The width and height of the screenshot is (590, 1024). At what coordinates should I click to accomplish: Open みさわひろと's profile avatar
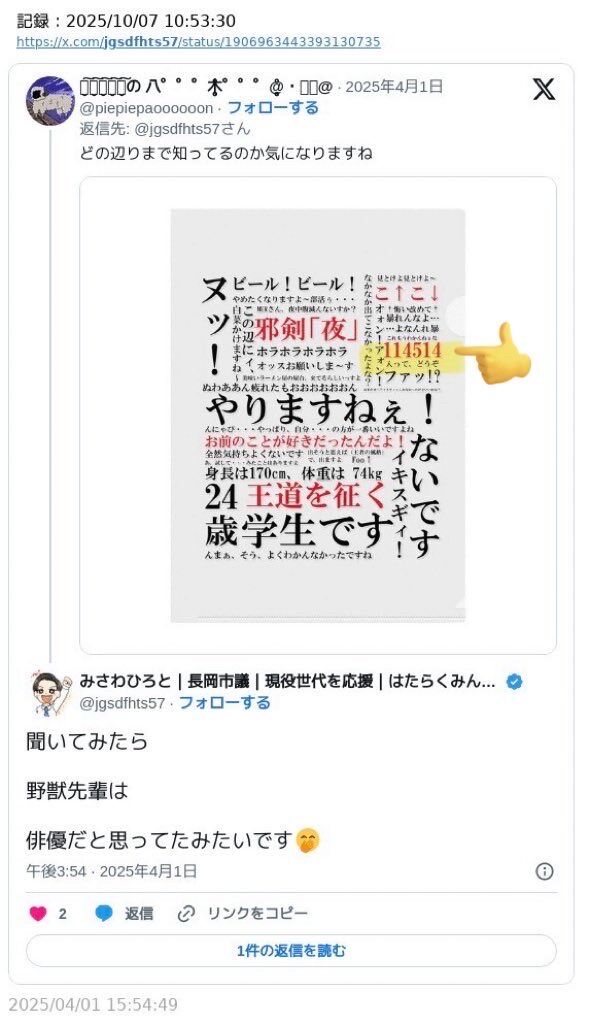(x=50, y=694)
